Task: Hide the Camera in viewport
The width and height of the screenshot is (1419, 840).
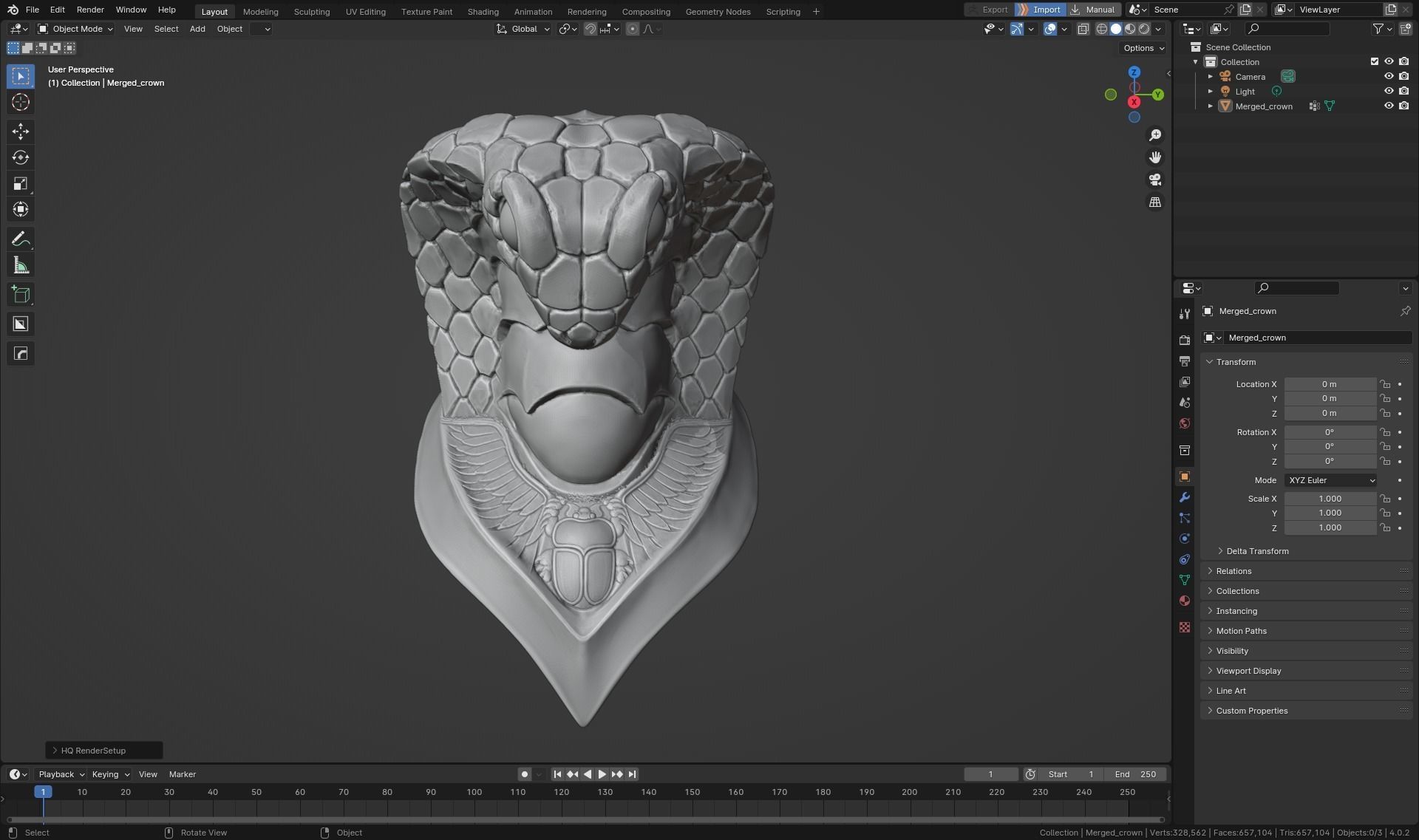Action: (1389, 76)
